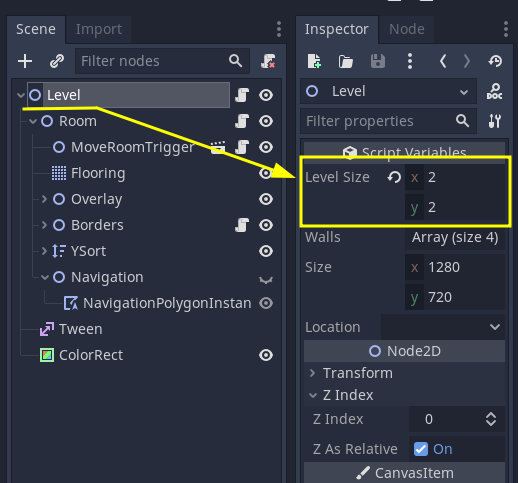This screenshot has height=483, width=518.
Task: Collapse the Navigation node
Action: tap(45, 277)
